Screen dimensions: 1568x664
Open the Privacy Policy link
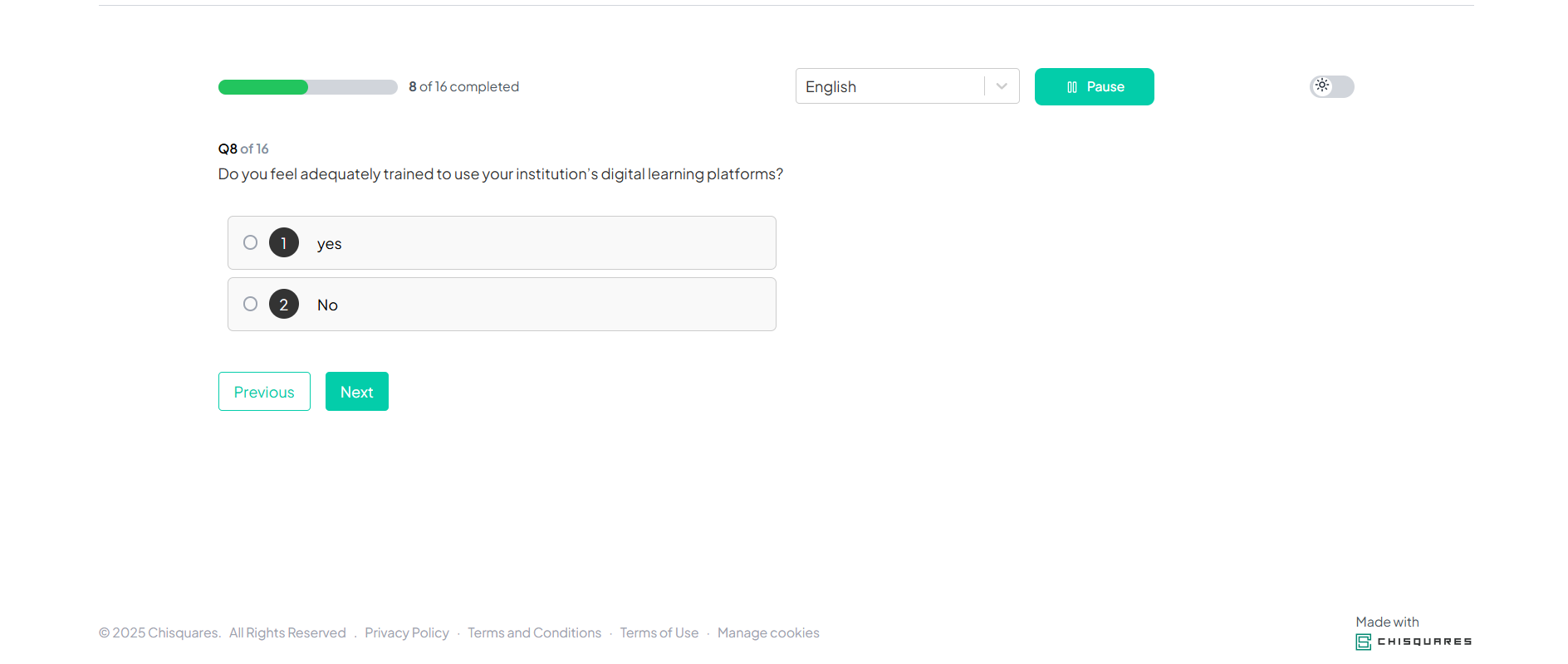[x=407, y=632]
